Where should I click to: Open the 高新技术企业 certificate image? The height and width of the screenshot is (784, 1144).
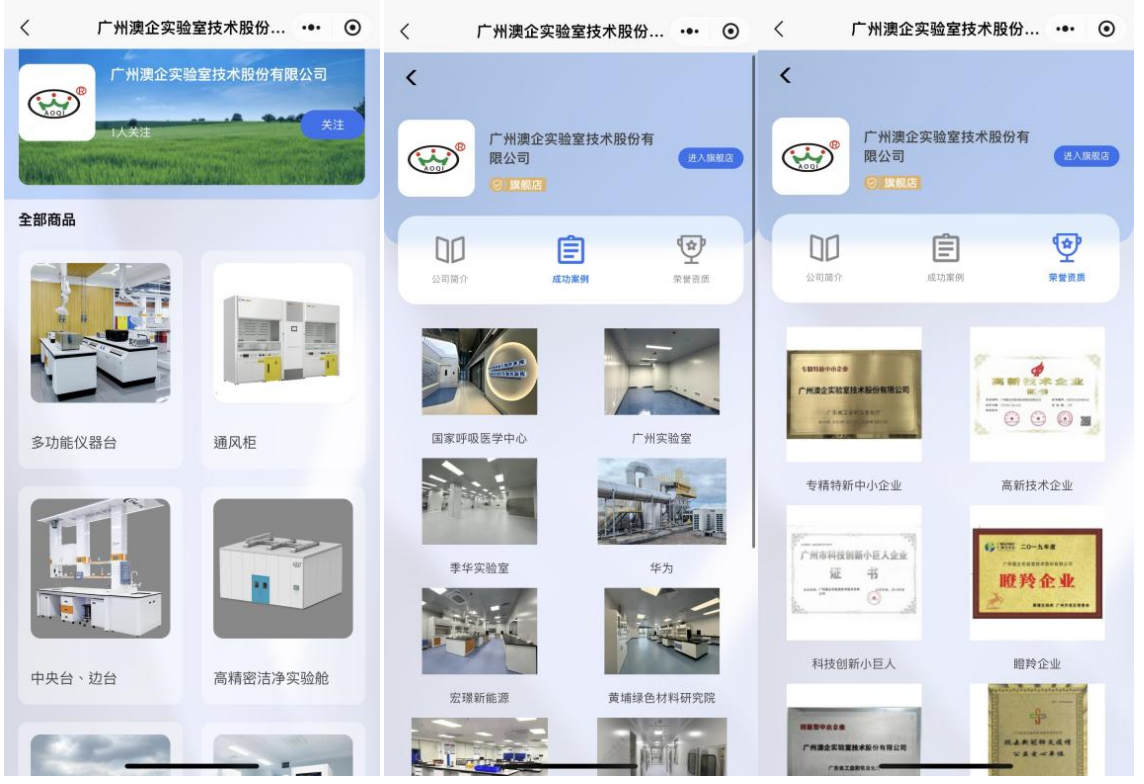(x=1037, y=391)
